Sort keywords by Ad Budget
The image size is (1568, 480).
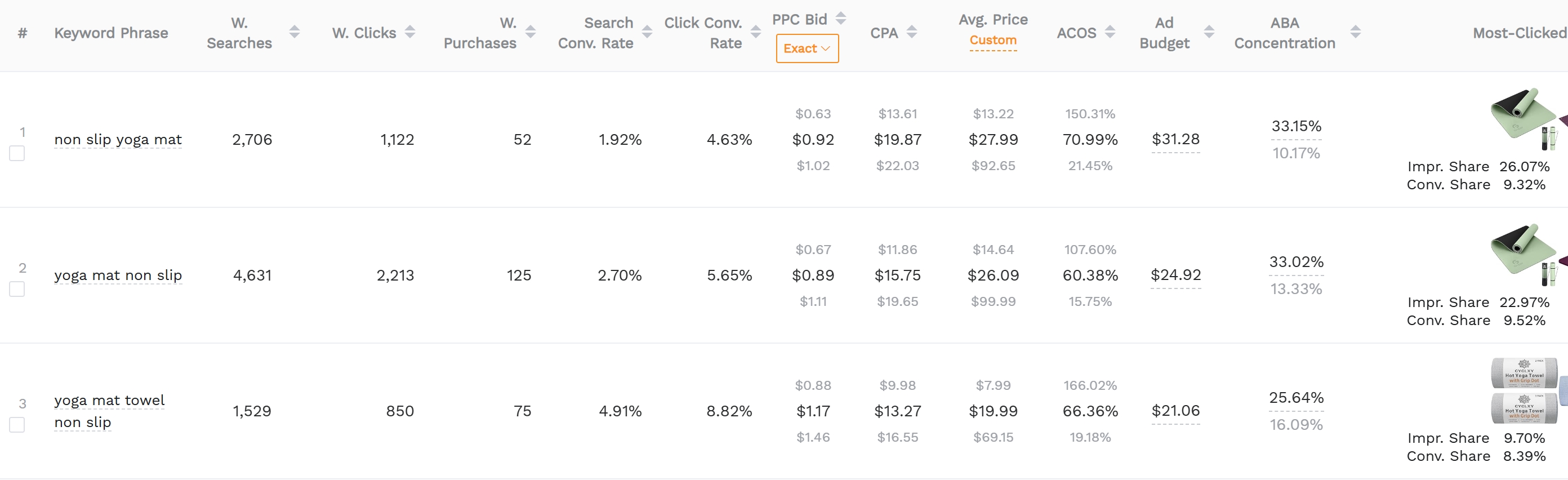(x=1208, y=33)
